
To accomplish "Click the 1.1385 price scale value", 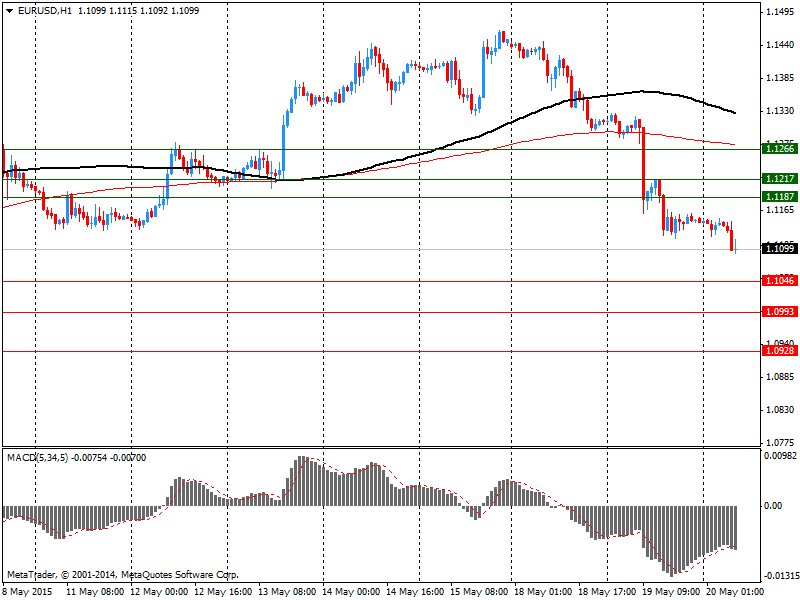I will pos(780,78).
